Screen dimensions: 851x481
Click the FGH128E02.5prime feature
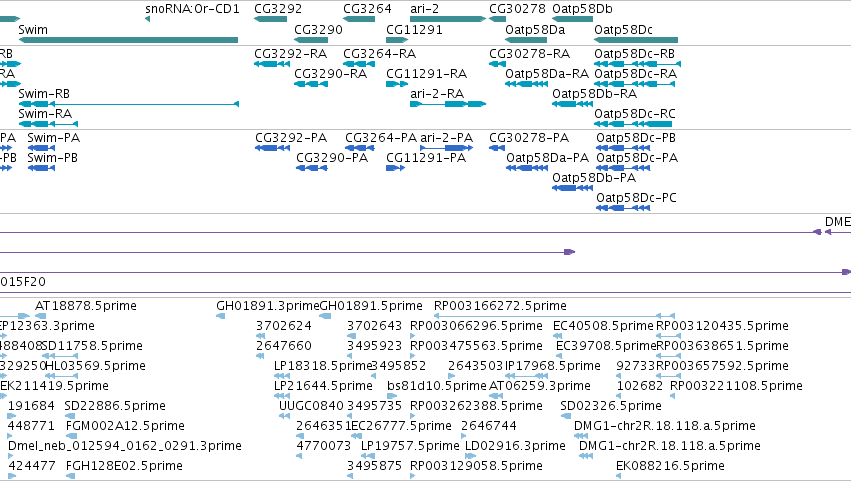click(69, 476)
